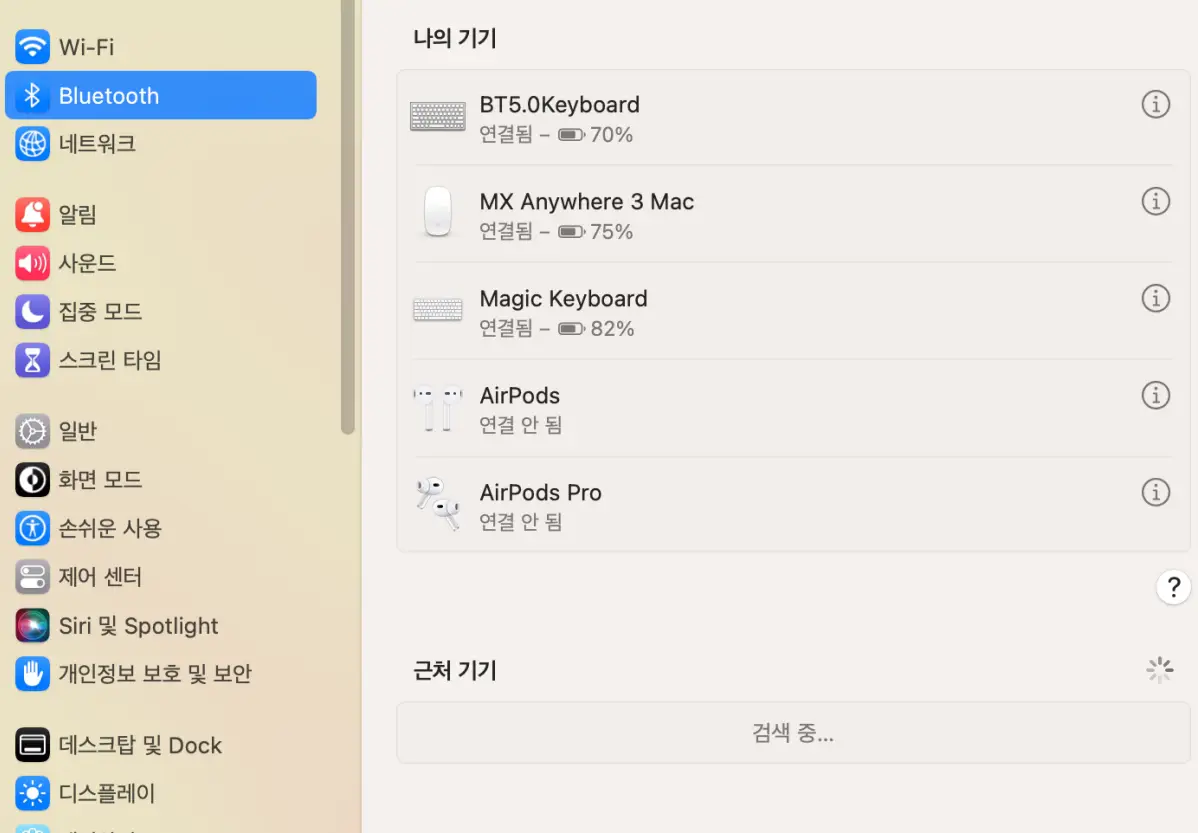Open the help question mark button
The height and width of the screenshot is (833, 1198).
(1174, 587)
